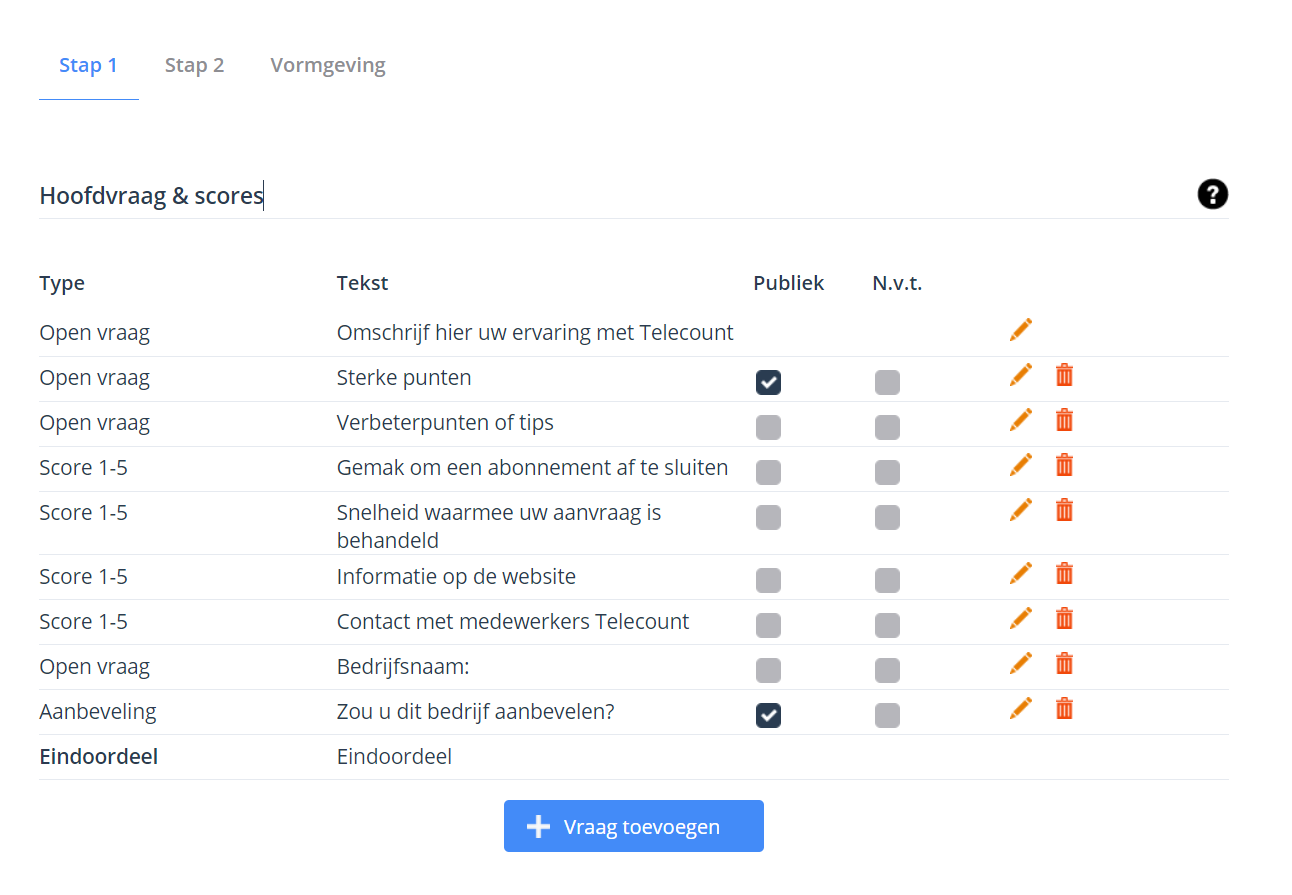The height and width of the screenshot is (895, 1292).
Task: Uncheck Publiek for 'Zou u dit bedrijf aanbevelen?'
Action: point(768,715)
